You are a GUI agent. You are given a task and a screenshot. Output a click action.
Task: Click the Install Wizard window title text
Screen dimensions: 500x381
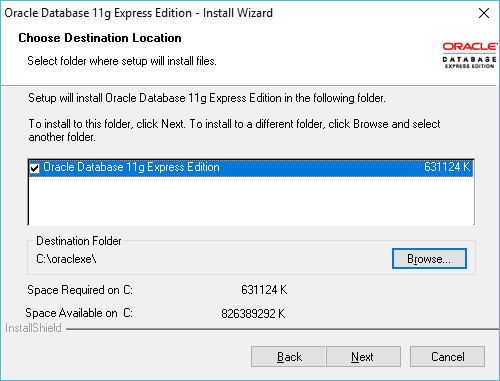[138, 13]
